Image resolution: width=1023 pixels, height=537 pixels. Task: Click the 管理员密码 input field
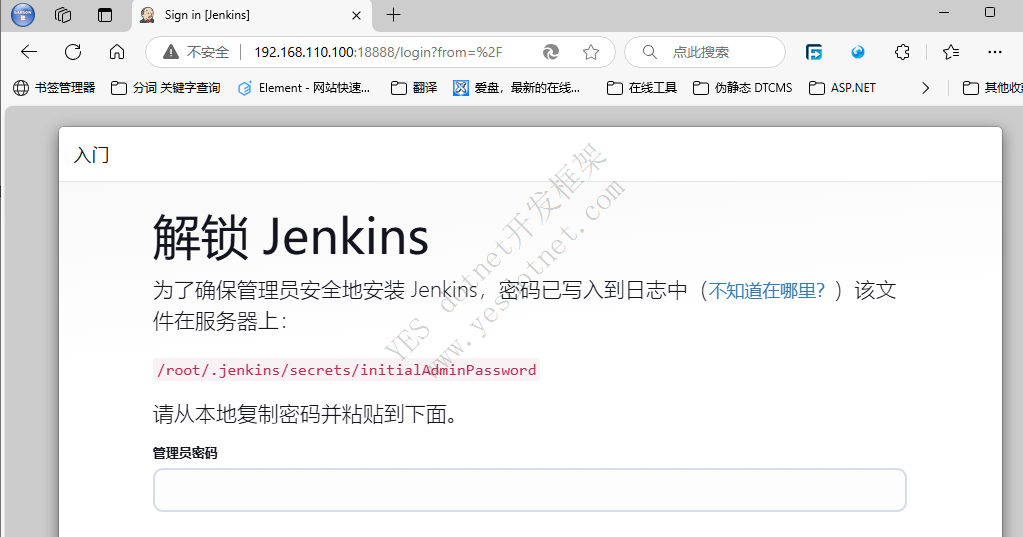click(530, 489)
